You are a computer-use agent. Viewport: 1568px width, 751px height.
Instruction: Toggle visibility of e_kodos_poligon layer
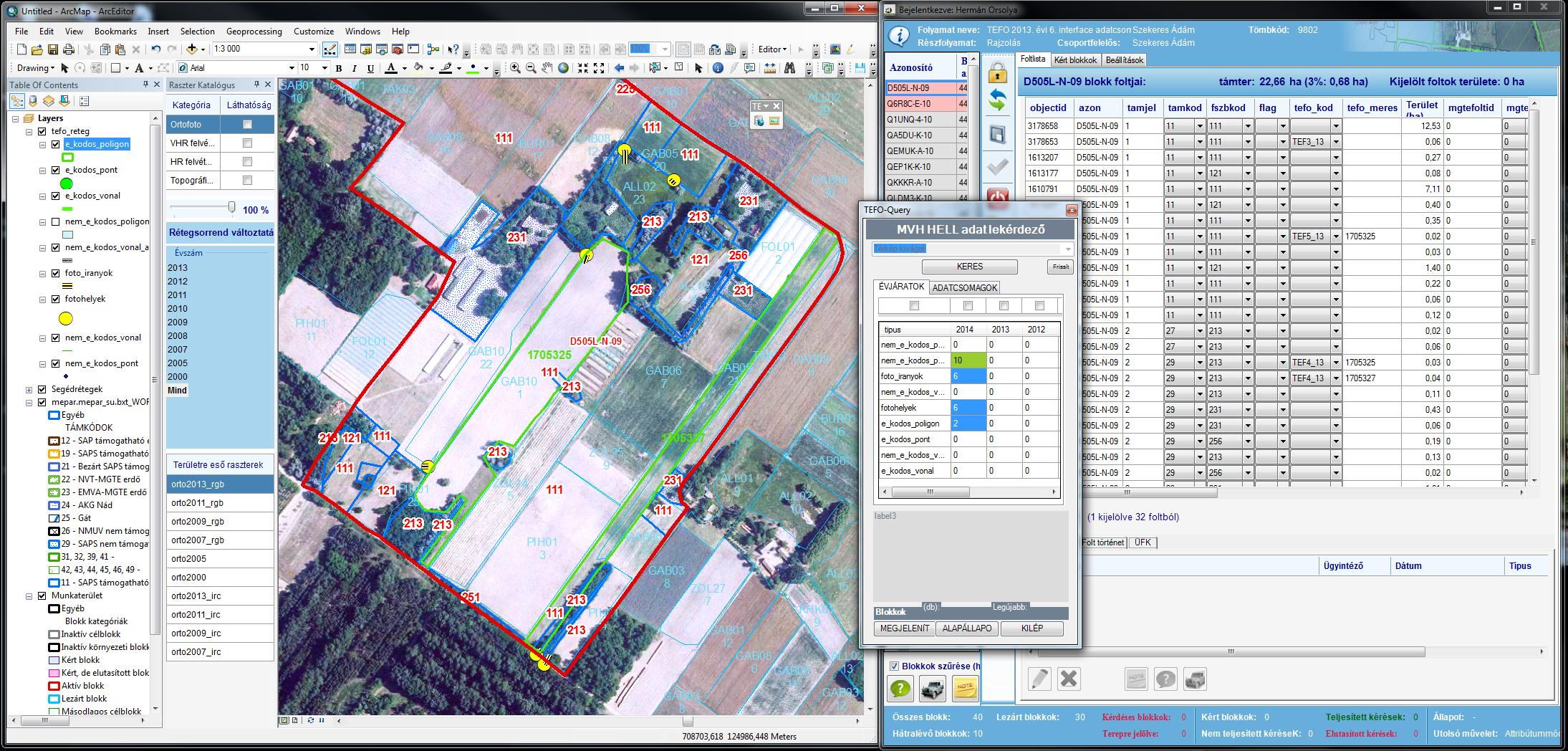tap(56, 144)
